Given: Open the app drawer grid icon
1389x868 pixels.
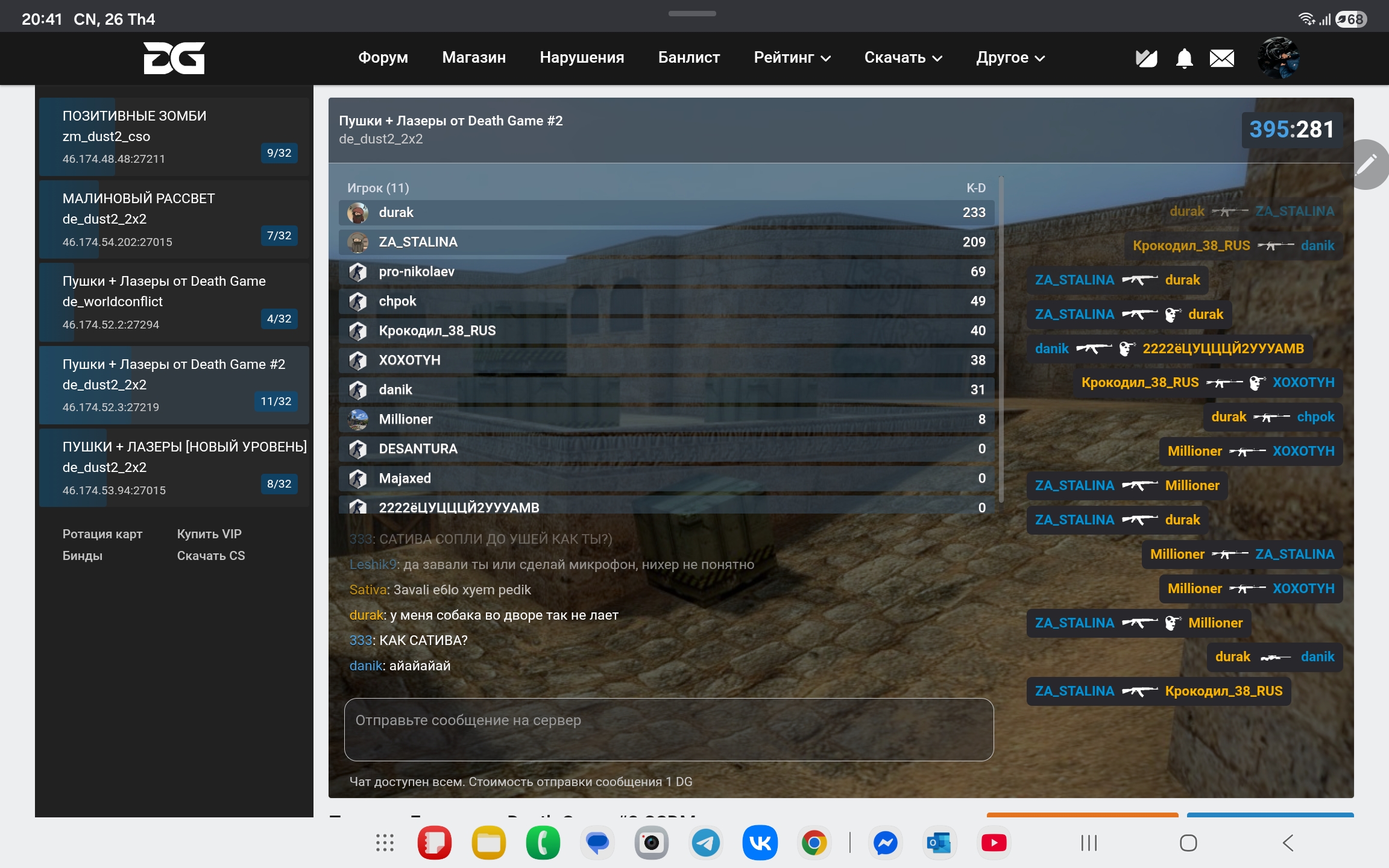Looking at the screenshot, I should (x=385, y=843).
